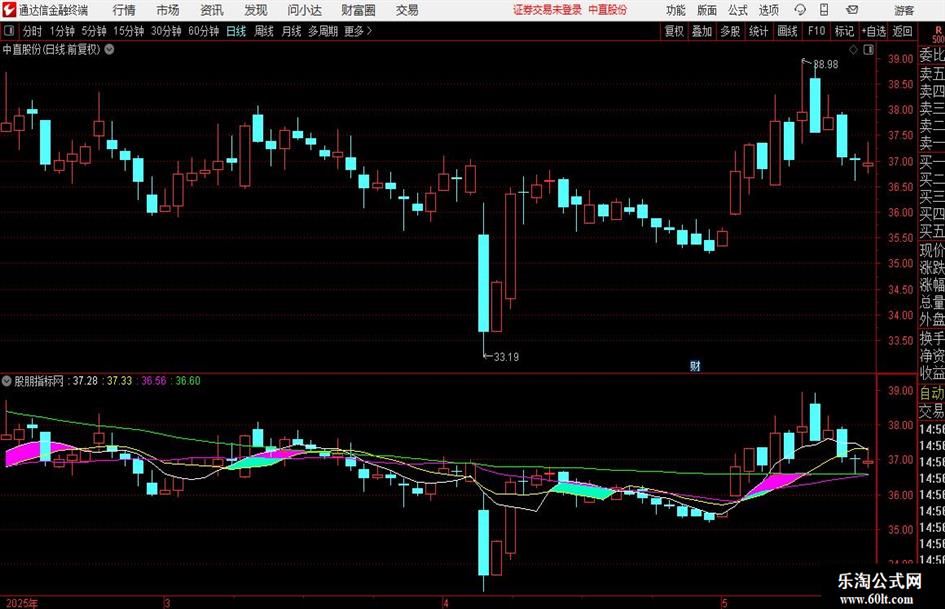The image size is (945, 609).
Task: Open the 发现 menu
Action: coord(256,10)
